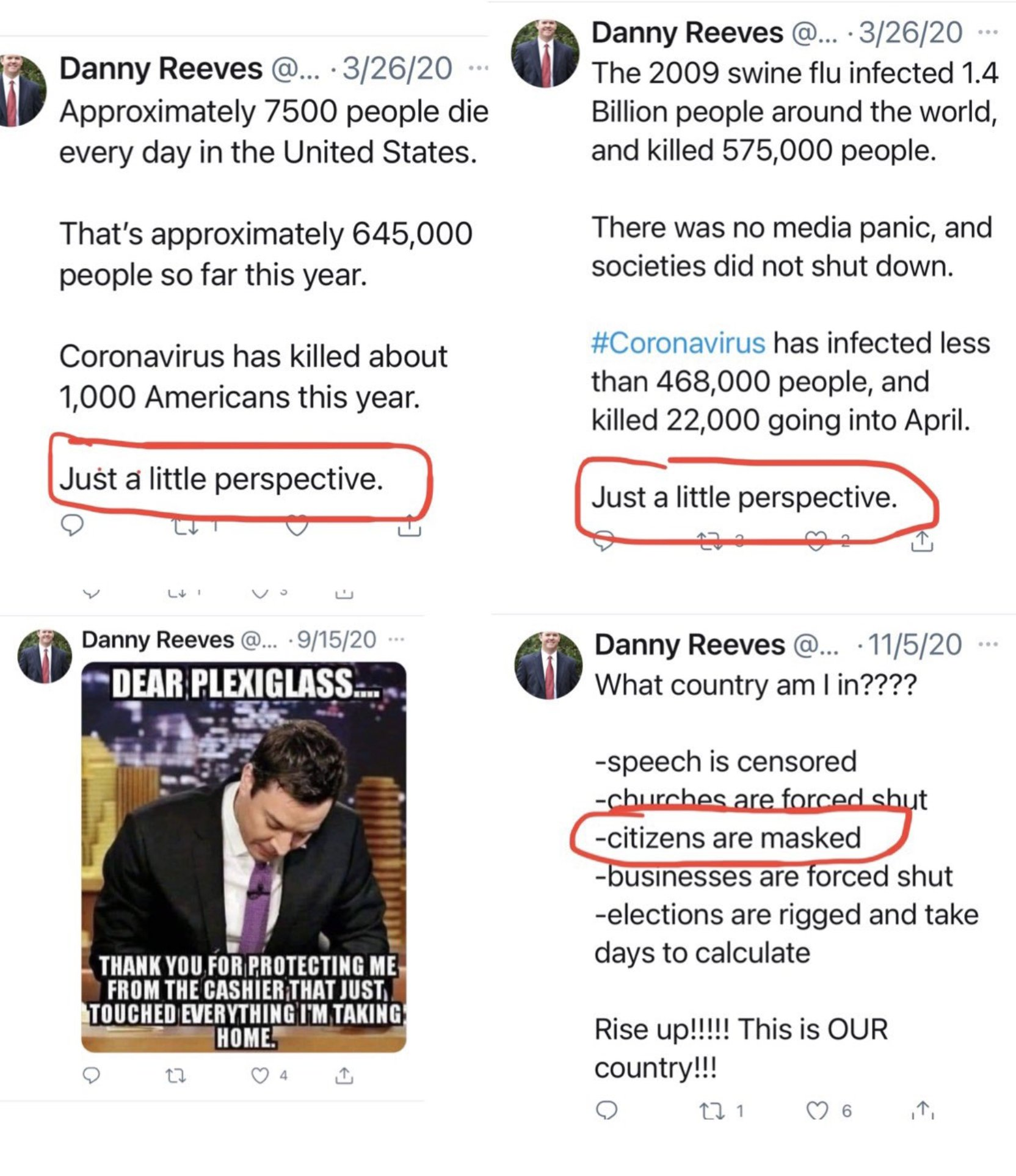Open the Dear Plexiglass meme image
The height and width of the screenshot is (1176, 1016).
[244, 857]
